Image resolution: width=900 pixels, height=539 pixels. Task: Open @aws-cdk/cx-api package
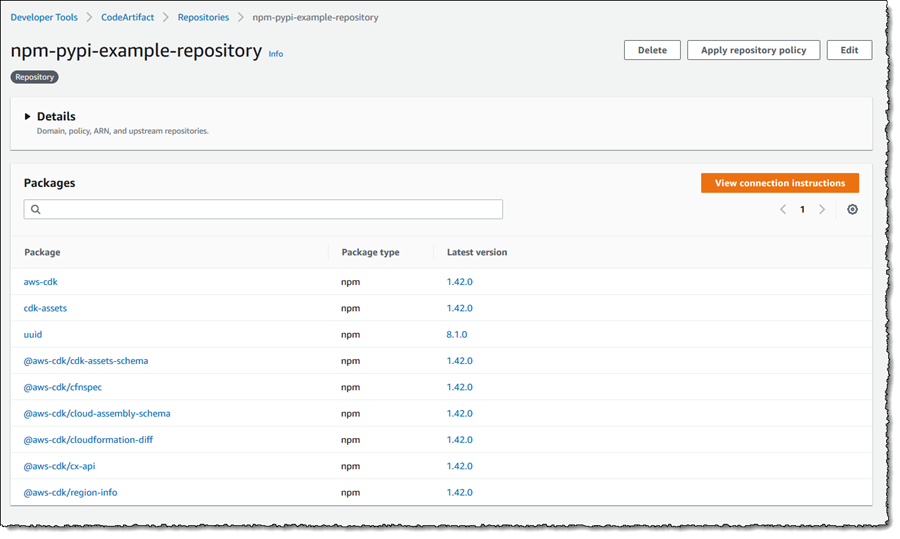tap(59, 467)
